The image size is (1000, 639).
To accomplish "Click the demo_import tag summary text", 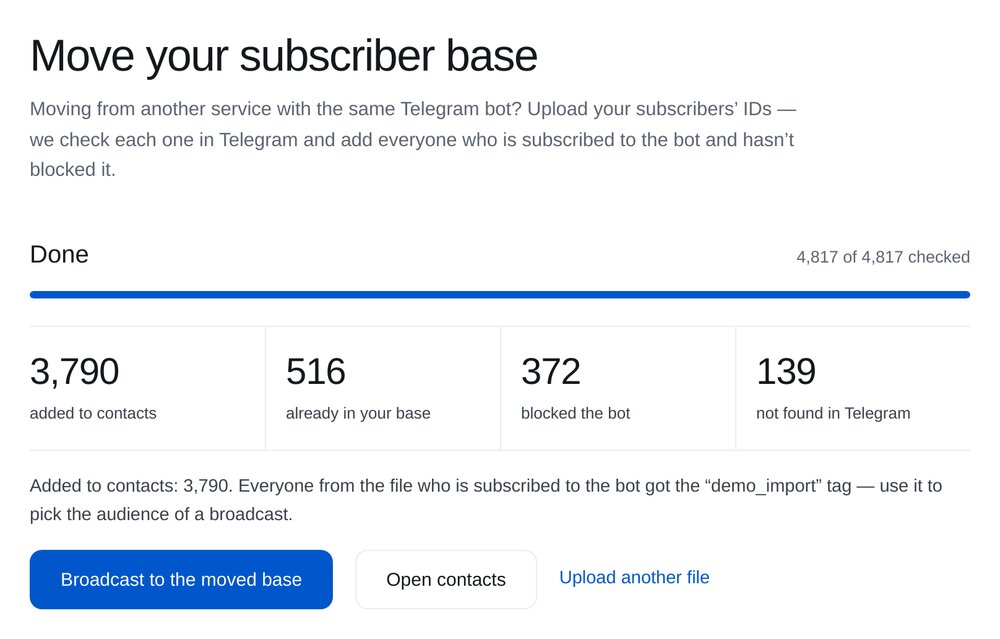I will (x=486, y=499).
